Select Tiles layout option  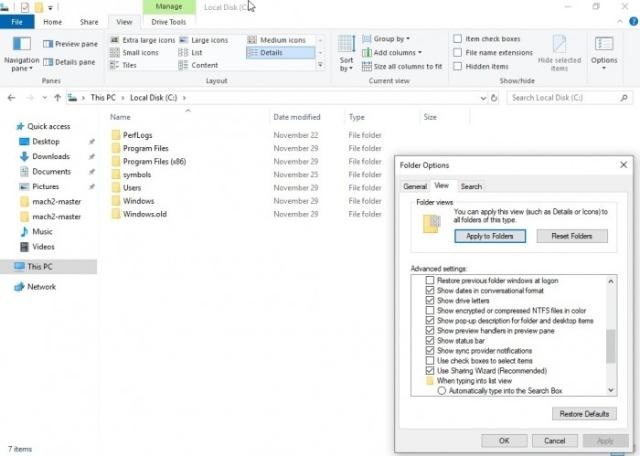123,65
